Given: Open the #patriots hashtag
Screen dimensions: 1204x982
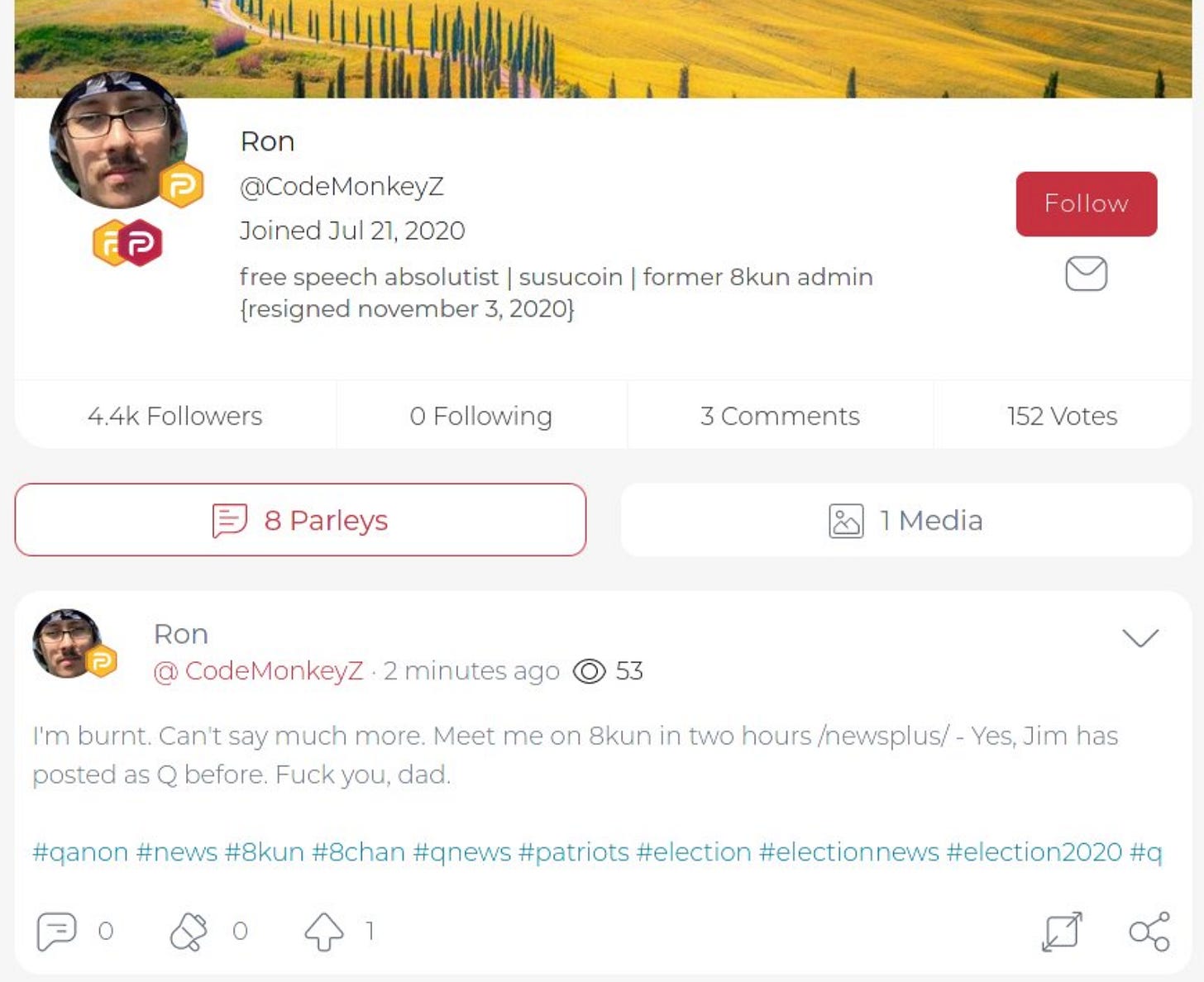Looking at the screenshot, I should [574, 852].
